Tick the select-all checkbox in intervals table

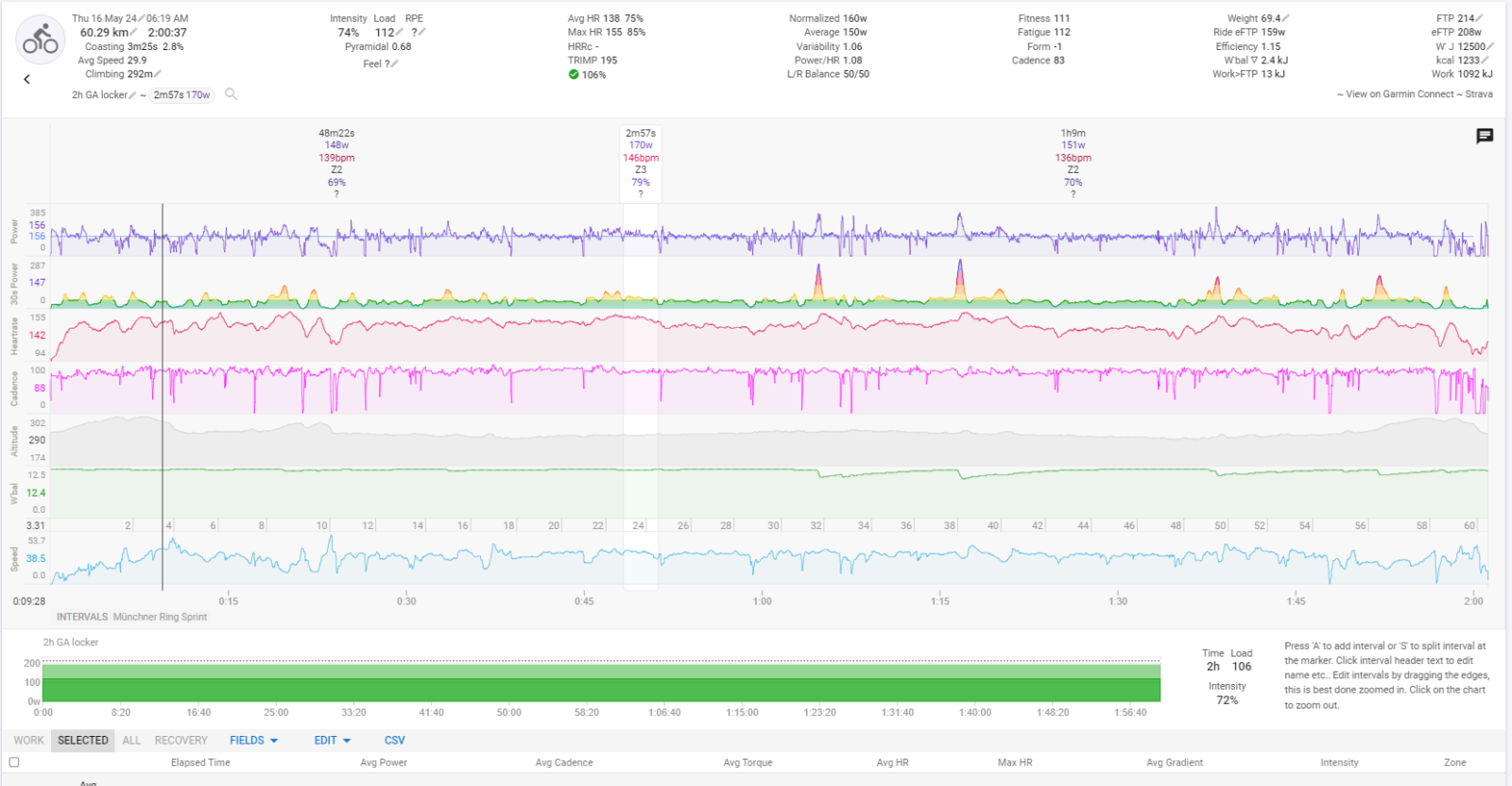tap(14, 762)
